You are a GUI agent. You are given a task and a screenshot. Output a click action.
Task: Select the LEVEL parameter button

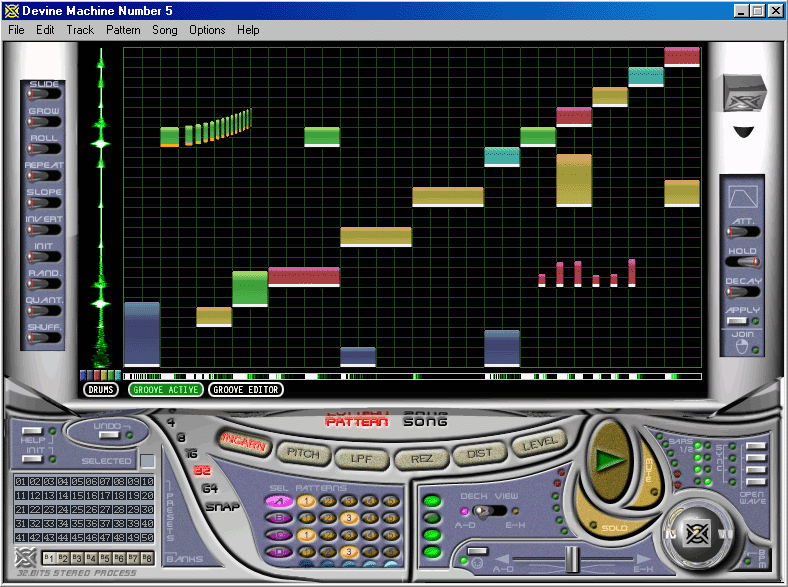click(539, 443)
